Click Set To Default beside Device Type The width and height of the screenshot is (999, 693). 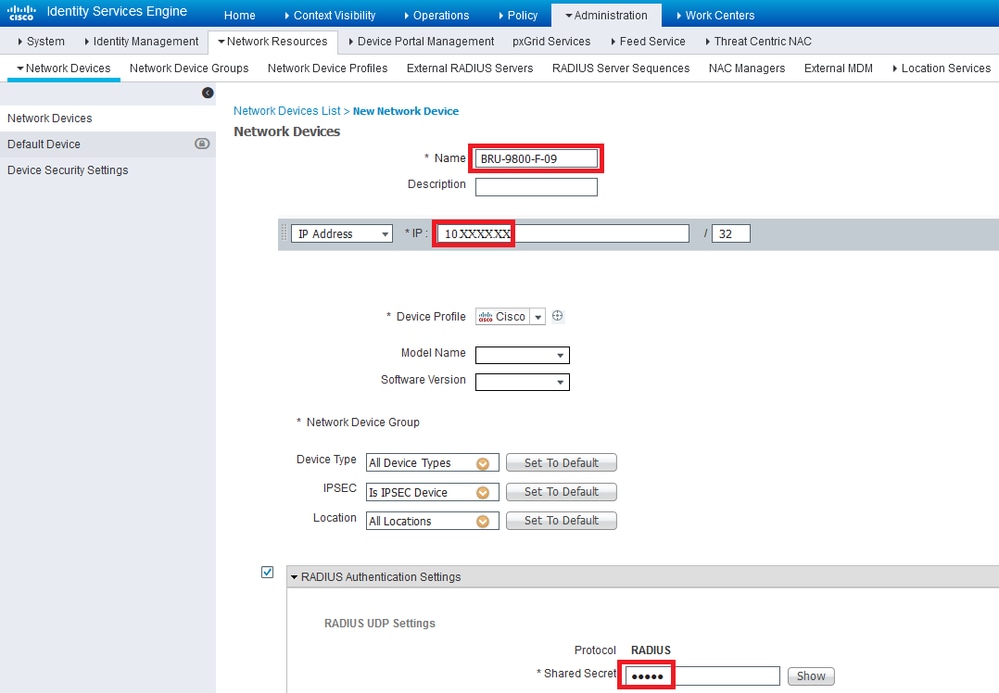coord(561,462)
